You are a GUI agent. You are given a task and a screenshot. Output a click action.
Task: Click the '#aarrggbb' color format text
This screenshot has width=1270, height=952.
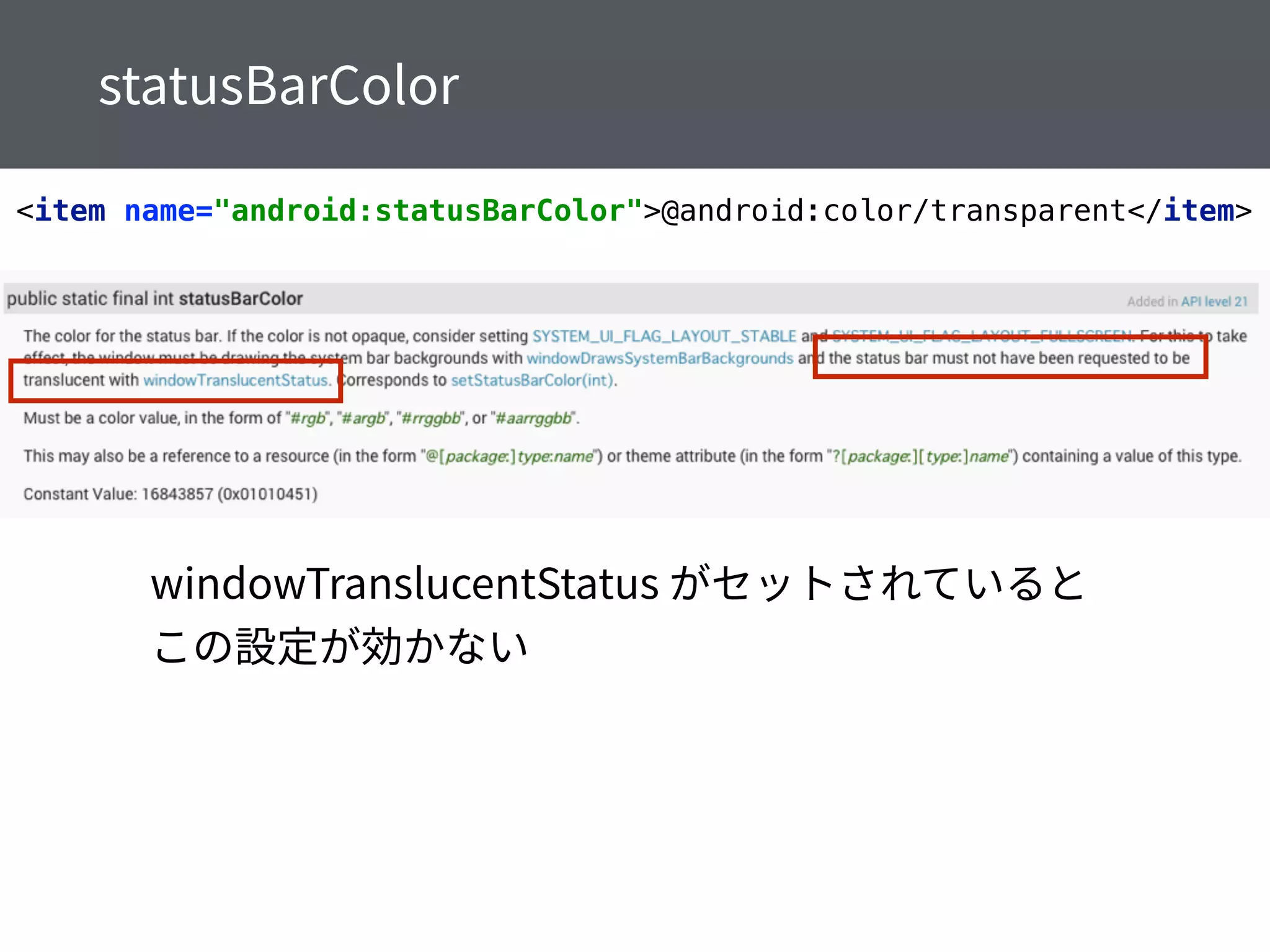click(x=533, y=418)
